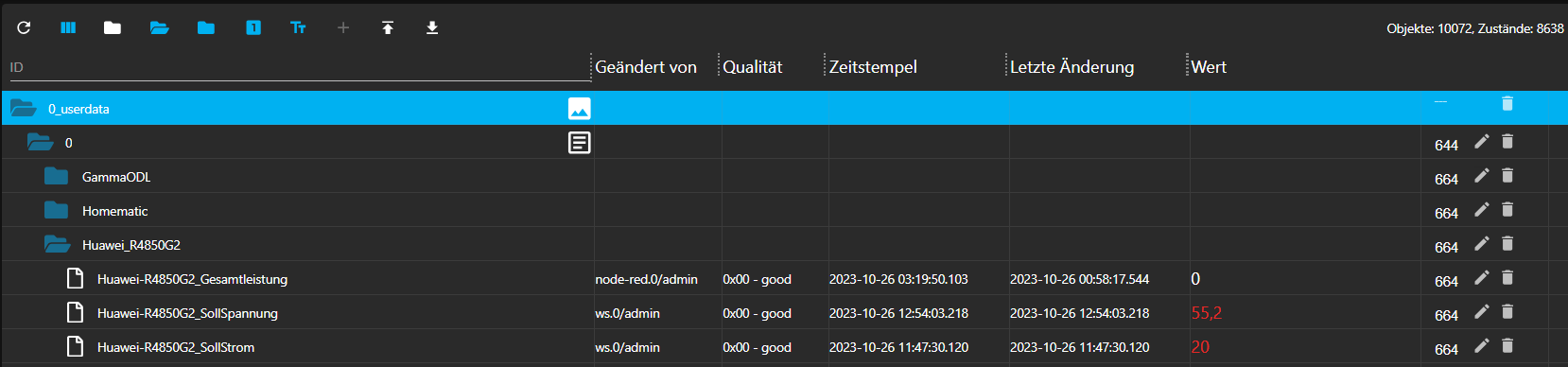
Task: Delete the GammaODL folder via trash icon
Action: click(x=1507, y=175)
